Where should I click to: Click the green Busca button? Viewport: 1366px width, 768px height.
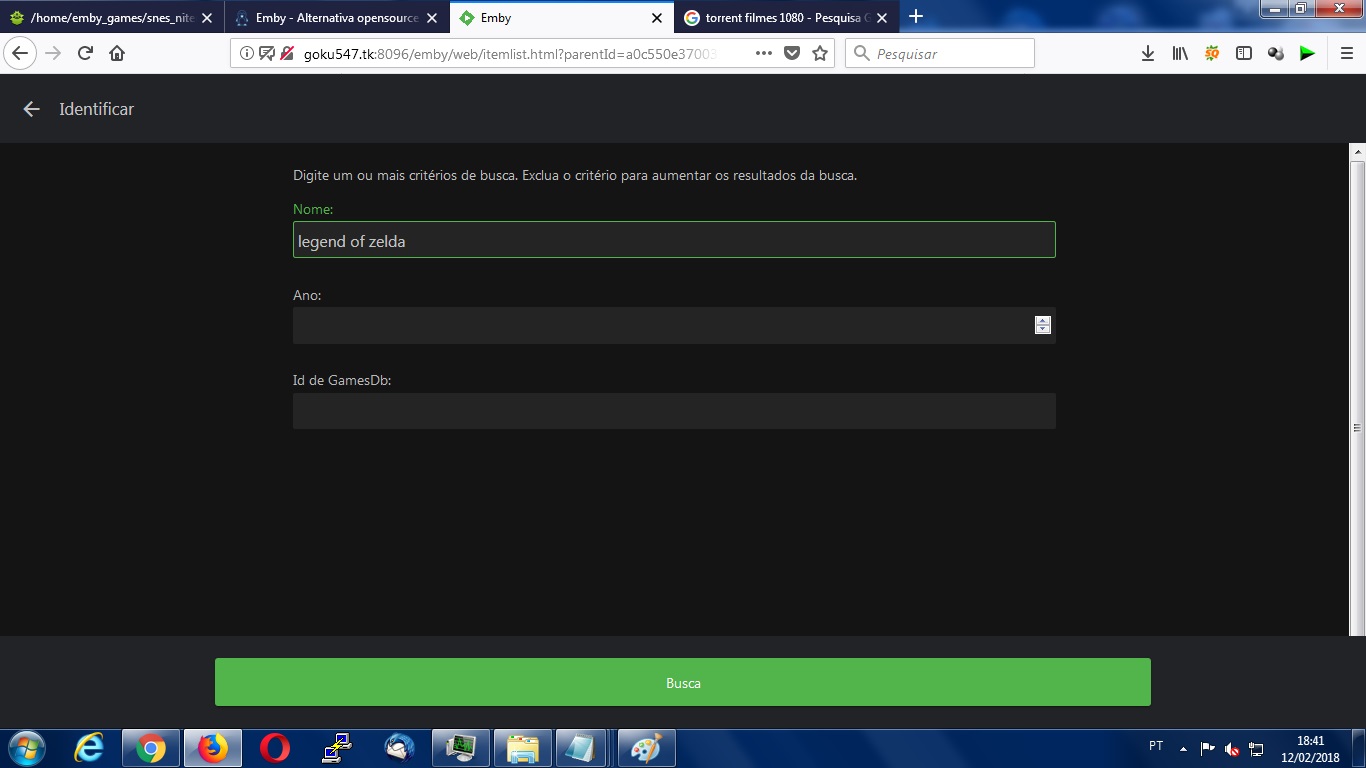click(x=683, y=682)
